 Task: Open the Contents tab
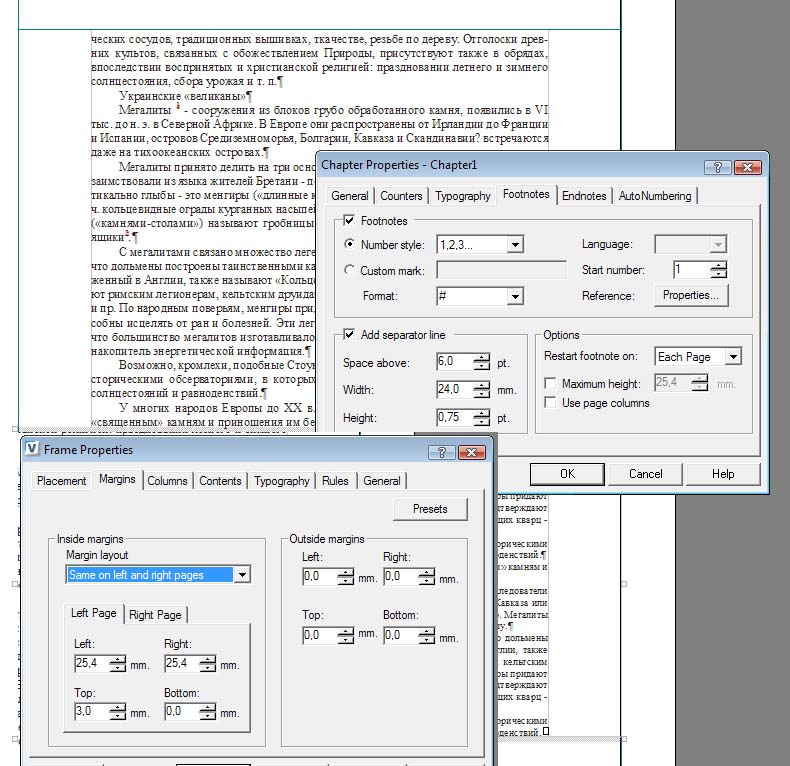coord(220,481)
